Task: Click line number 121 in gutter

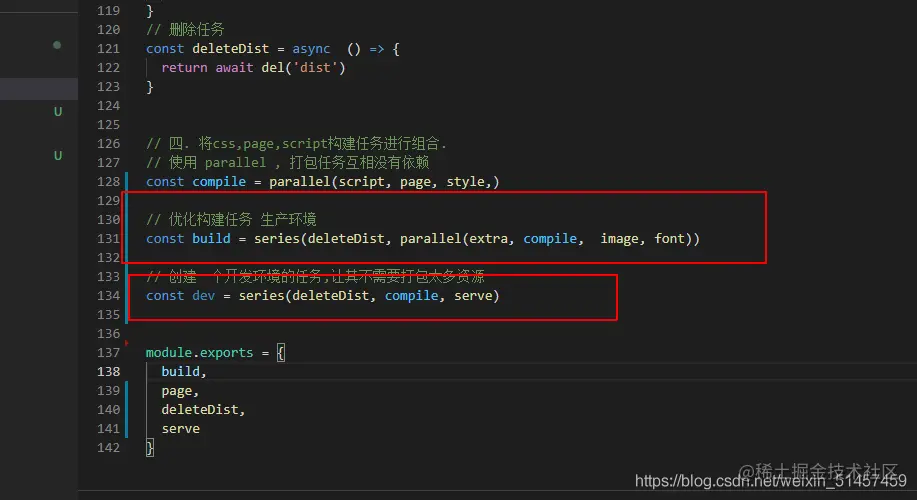Action: [108, 49]
